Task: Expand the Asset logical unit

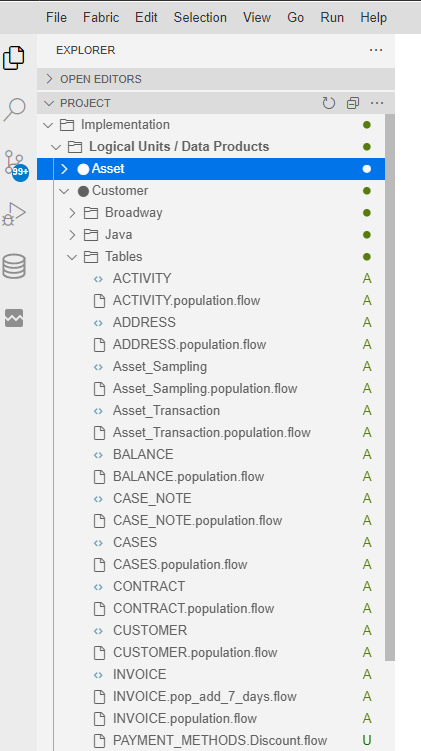Action: [65, 169]
